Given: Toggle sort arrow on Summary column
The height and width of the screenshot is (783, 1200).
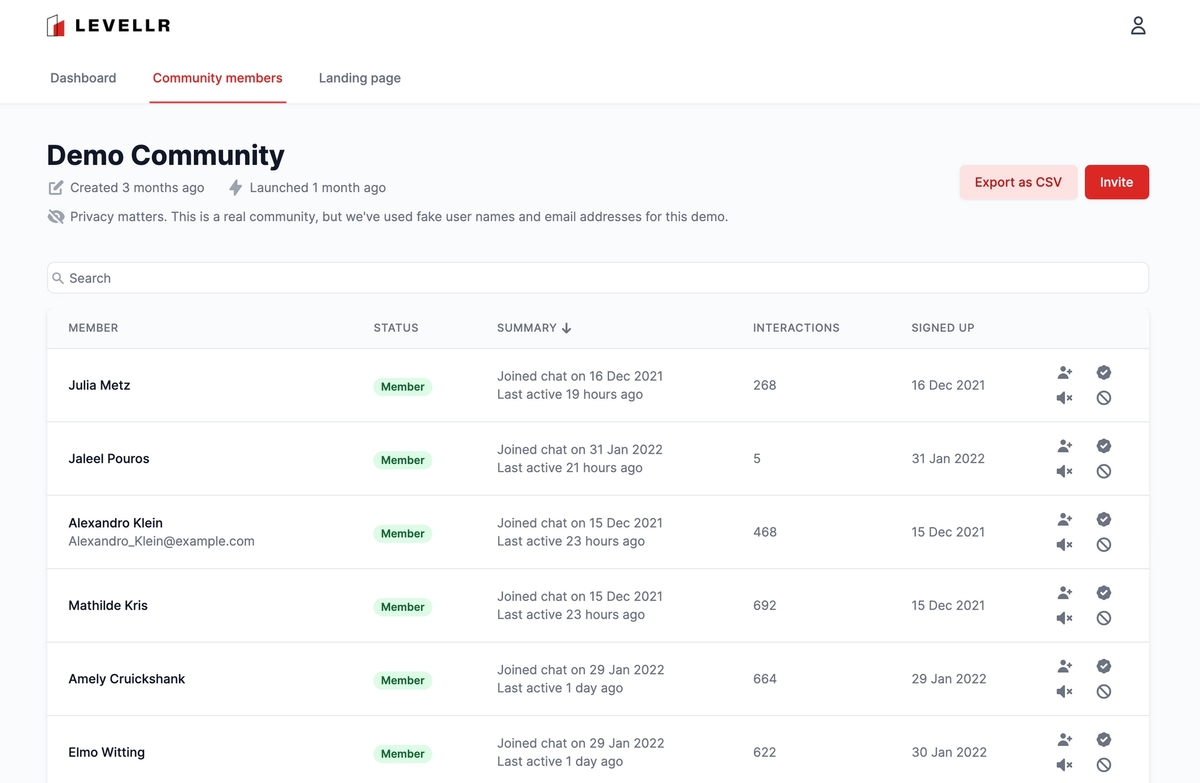Looking at the screenshot, I should click(x=566, y=328).
